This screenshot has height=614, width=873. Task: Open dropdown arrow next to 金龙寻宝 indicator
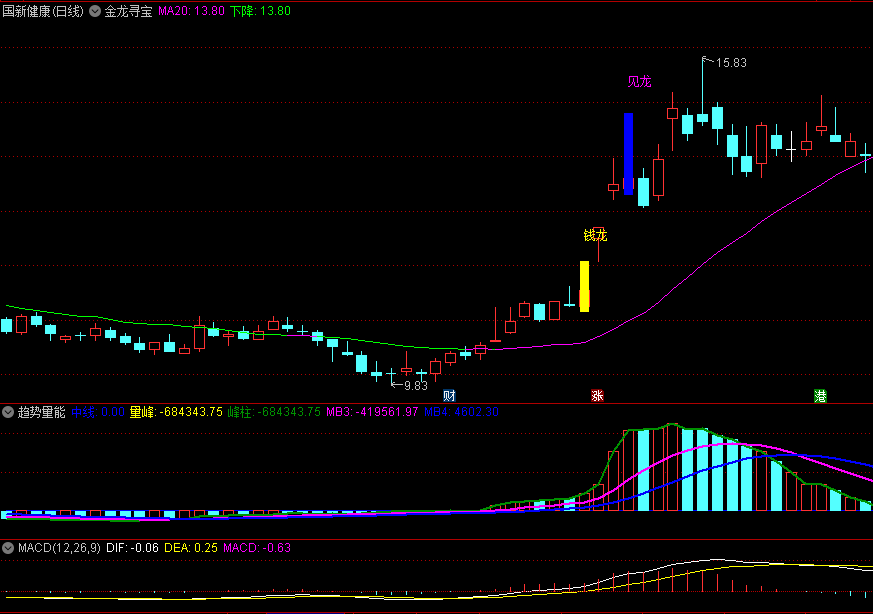coord(95,11)
